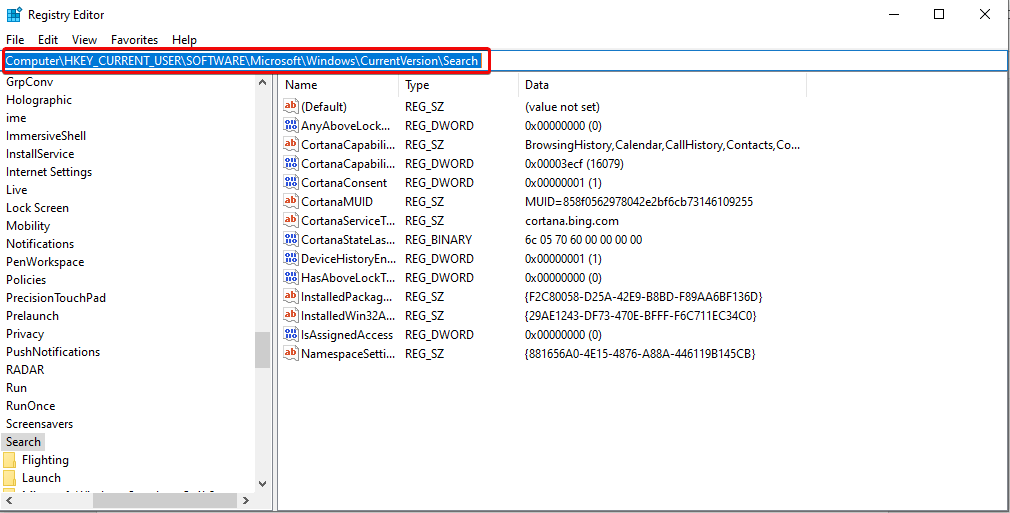
Task: Select the (Default) string value icon
Action: (291, 107)
